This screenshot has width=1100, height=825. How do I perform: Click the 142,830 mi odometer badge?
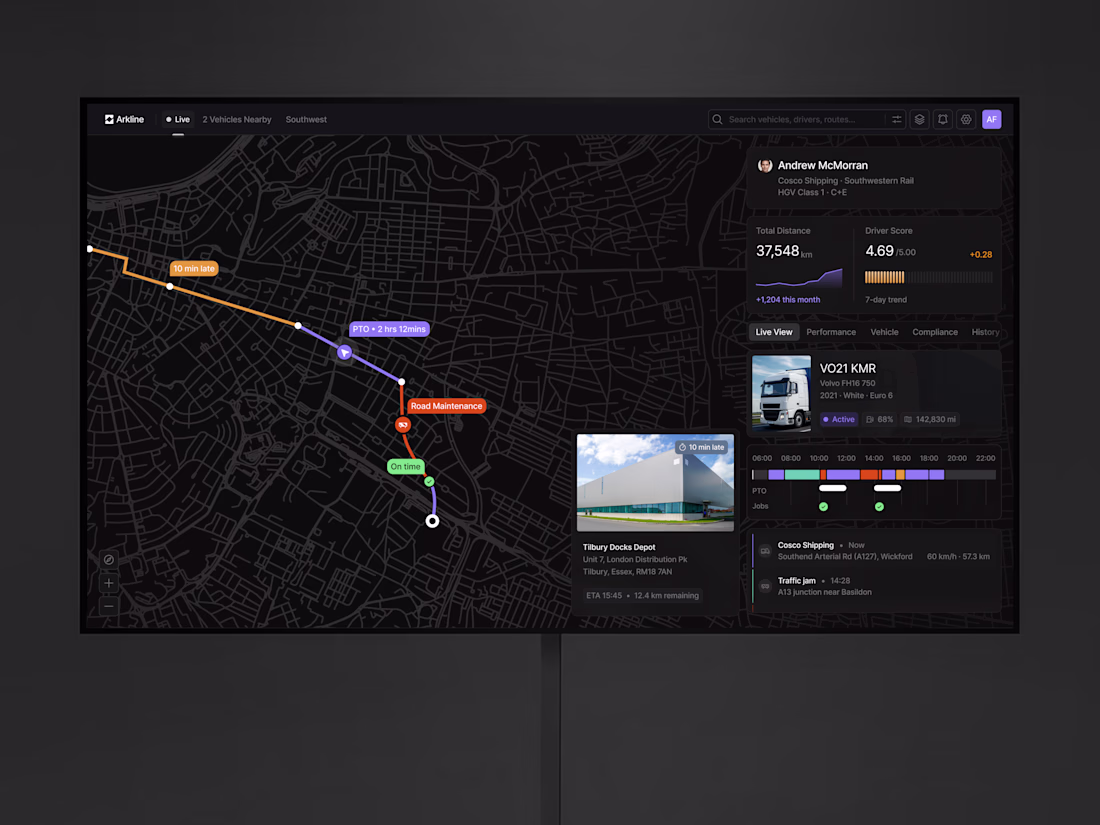(x=930, y=420)
